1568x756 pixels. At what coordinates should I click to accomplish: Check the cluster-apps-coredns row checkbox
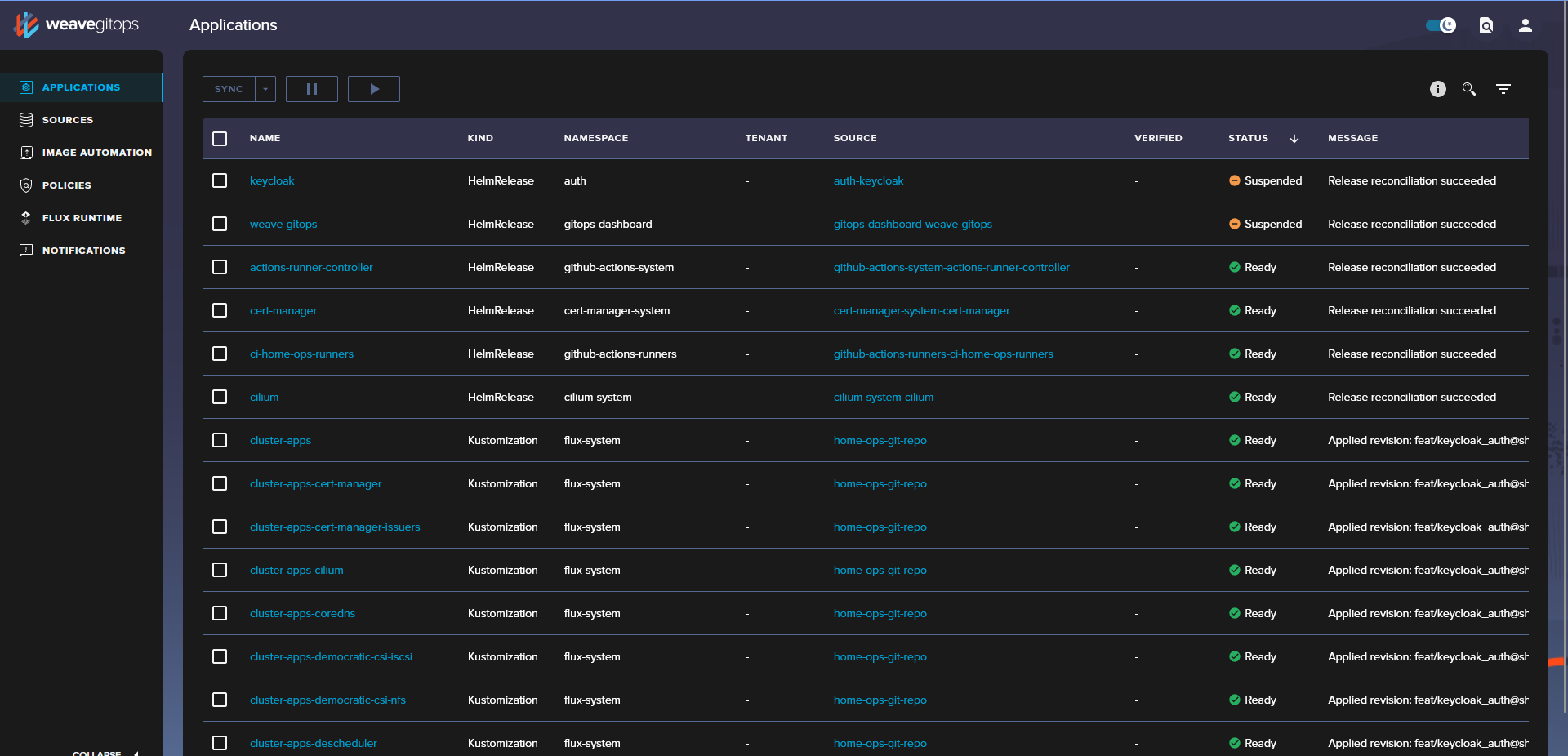tap(220, 613)
